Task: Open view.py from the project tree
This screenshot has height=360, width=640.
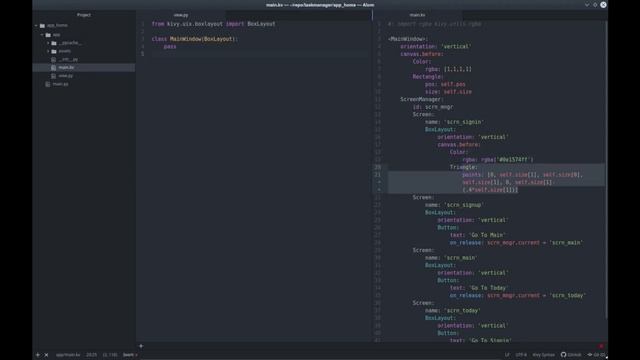Action: click(x=65, y=76)
